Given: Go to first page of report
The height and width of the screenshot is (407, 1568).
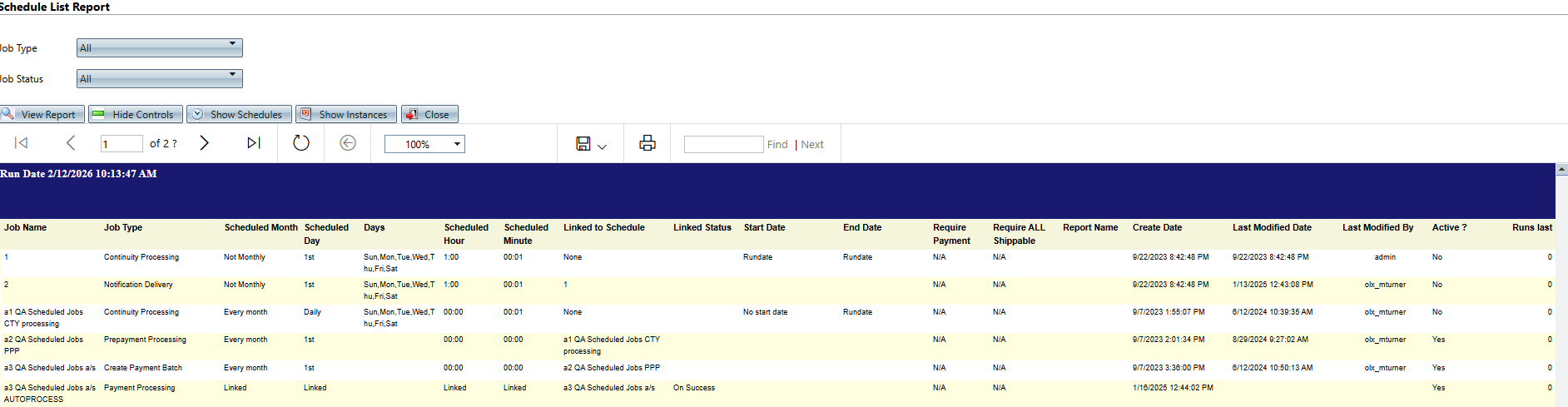Looking at the screenshot, I should click(22, 143).
